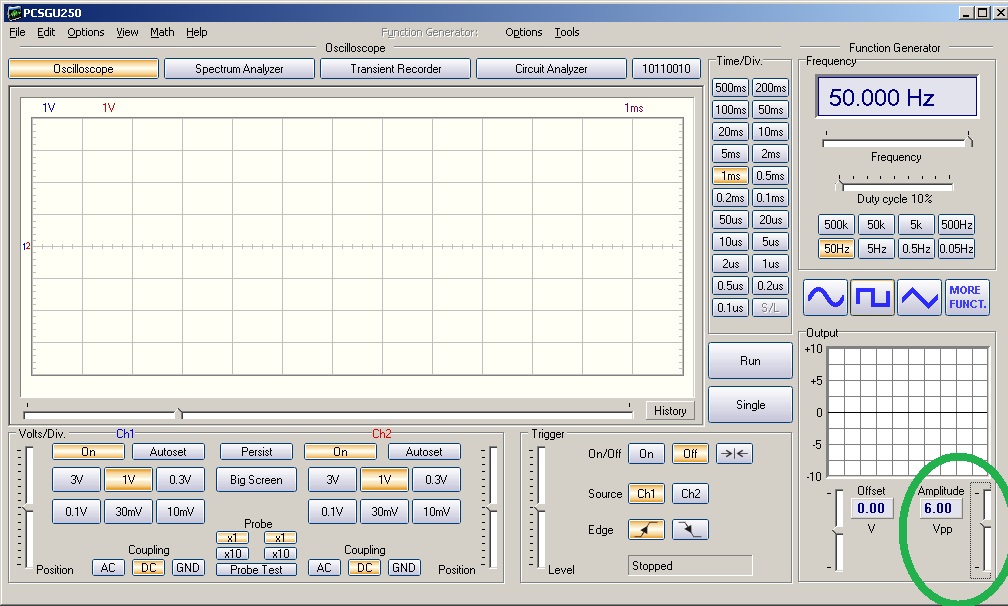Enable Persist display mode

point(256,452)
